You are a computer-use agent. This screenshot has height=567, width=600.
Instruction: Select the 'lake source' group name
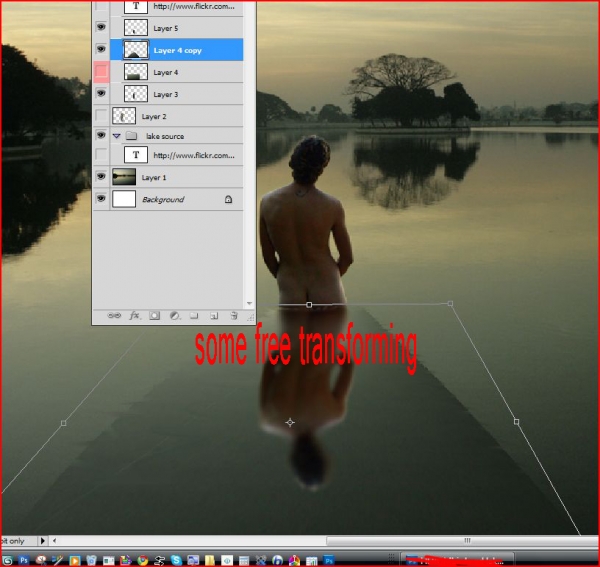pyautogui.click(x=165, y=136)
